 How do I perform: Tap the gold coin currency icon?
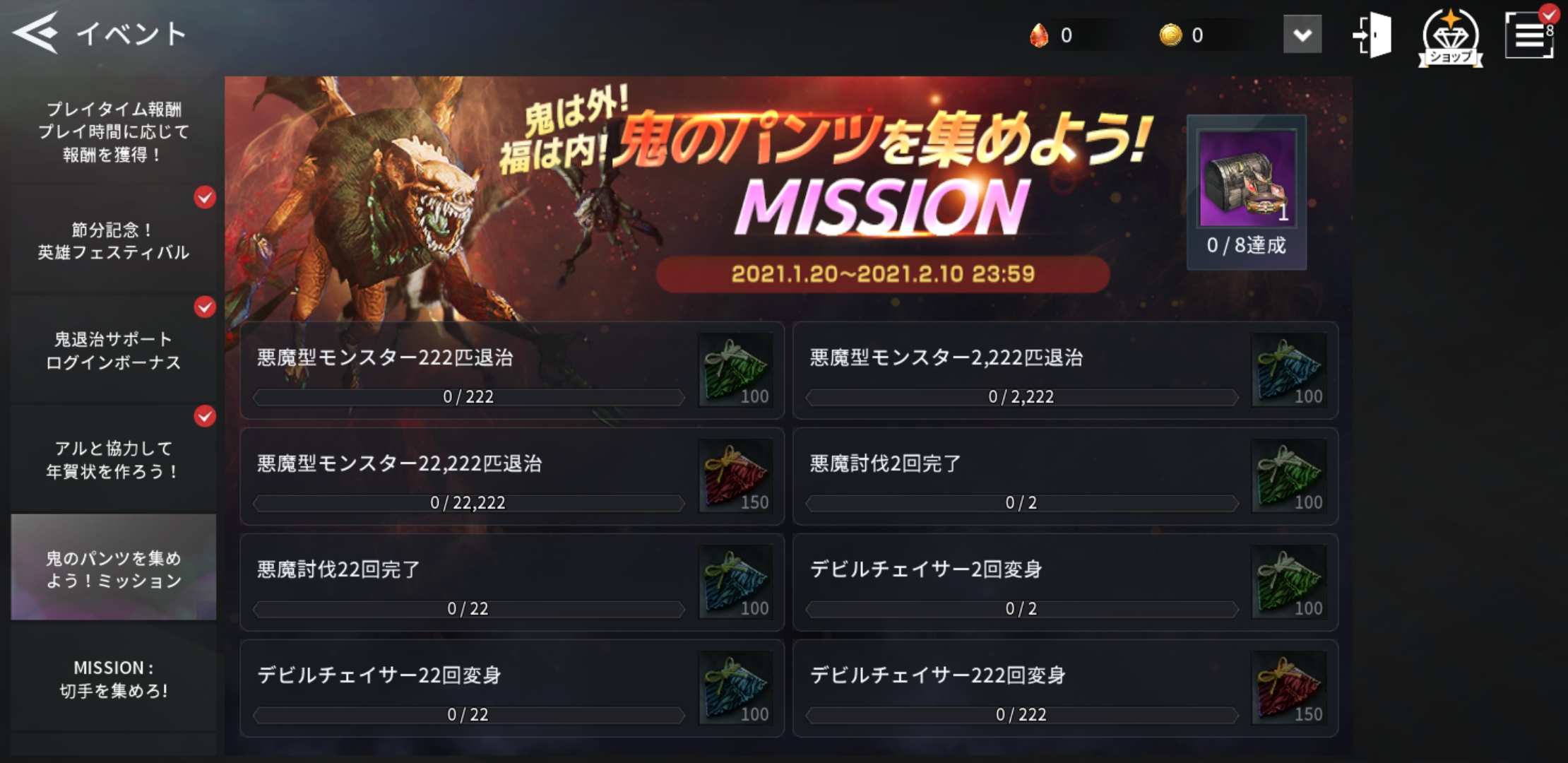(1170, 35)
